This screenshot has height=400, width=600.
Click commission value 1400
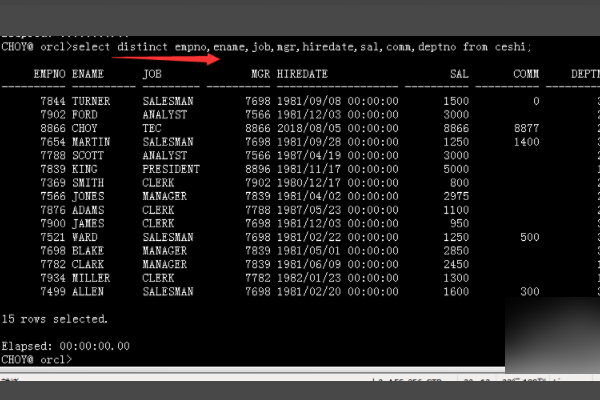click(526, 143)
